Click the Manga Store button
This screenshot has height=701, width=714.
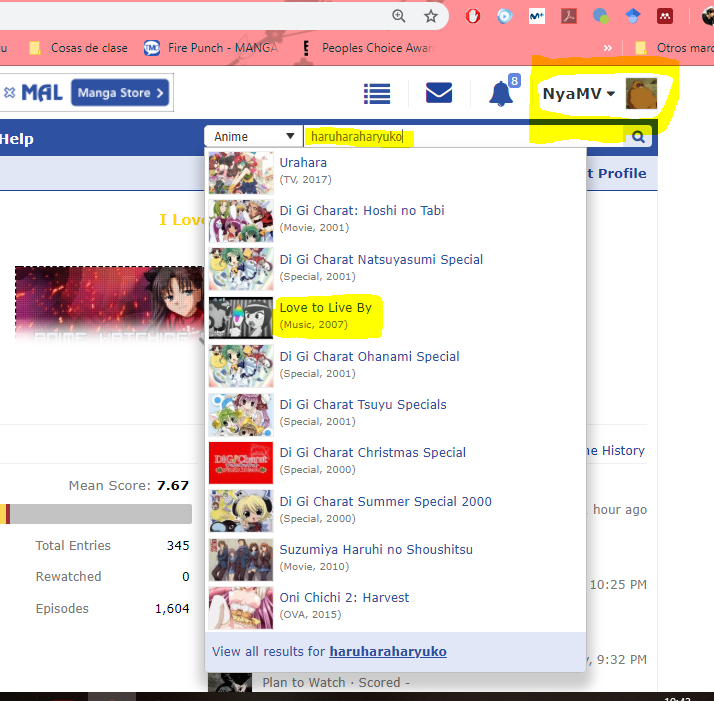120,93
